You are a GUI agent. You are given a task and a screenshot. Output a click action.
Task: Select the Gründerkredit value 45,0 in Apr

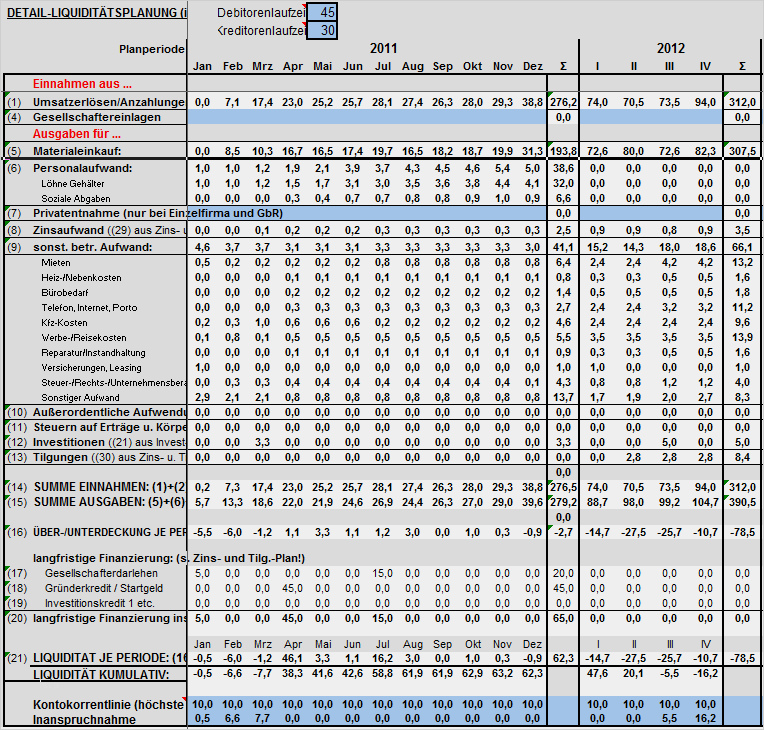click(292, 588)
